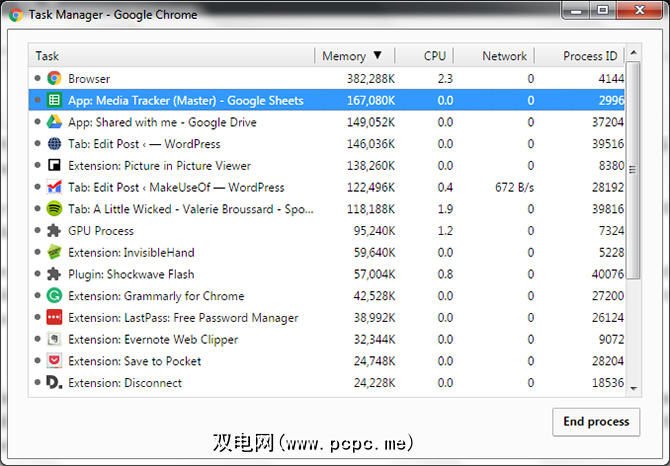The height and width of the screenshot is (466, 670).
Task: Select the Plugin: Shockwave Flash row
Action: tap(327, 274)
